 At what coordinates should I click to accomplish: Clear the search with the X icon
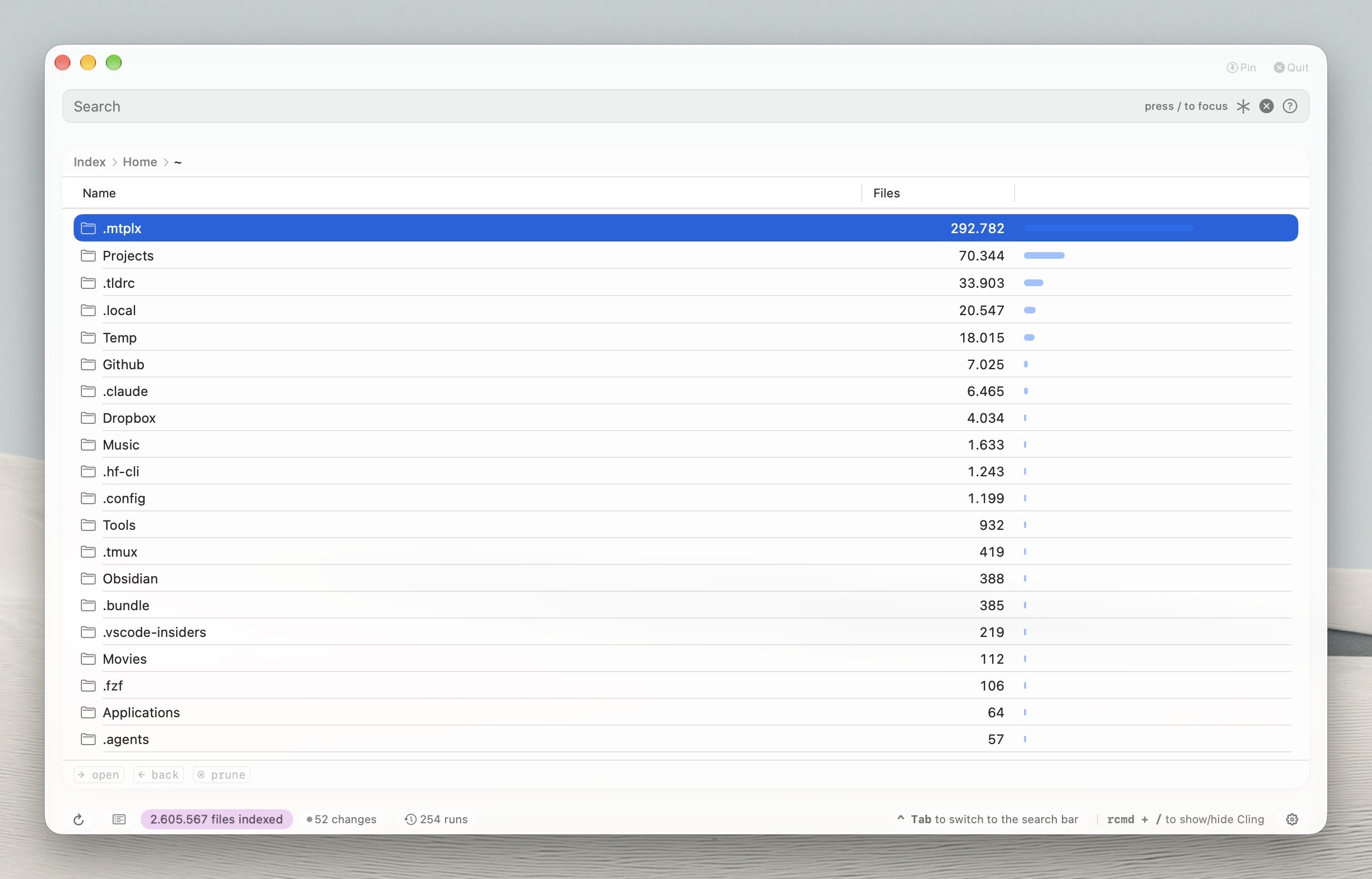pyautogui.click(x=1267, y=106)
